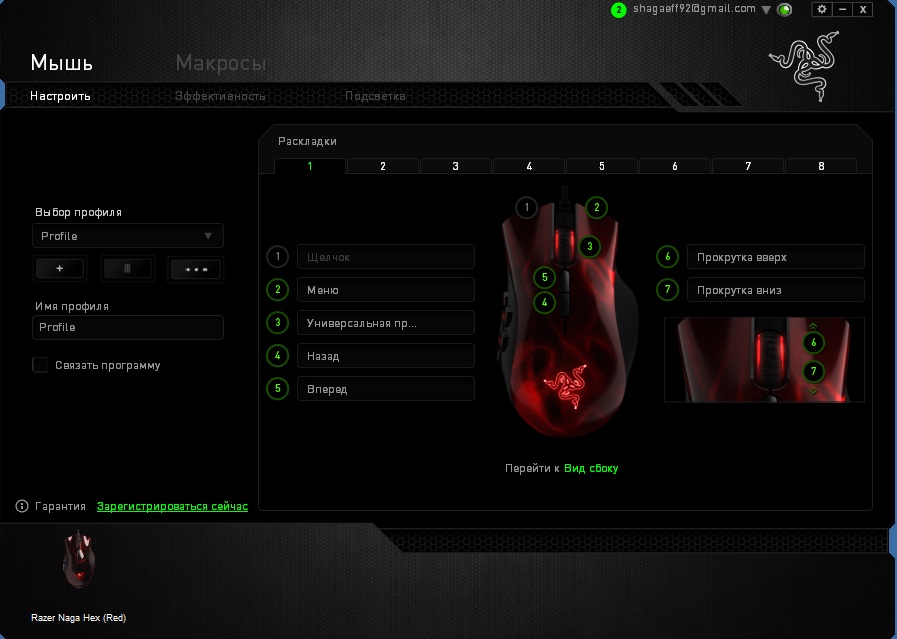This screenshot has width=897, height=639.
Task: Select keymap tab 4
Action: [529, 166]
